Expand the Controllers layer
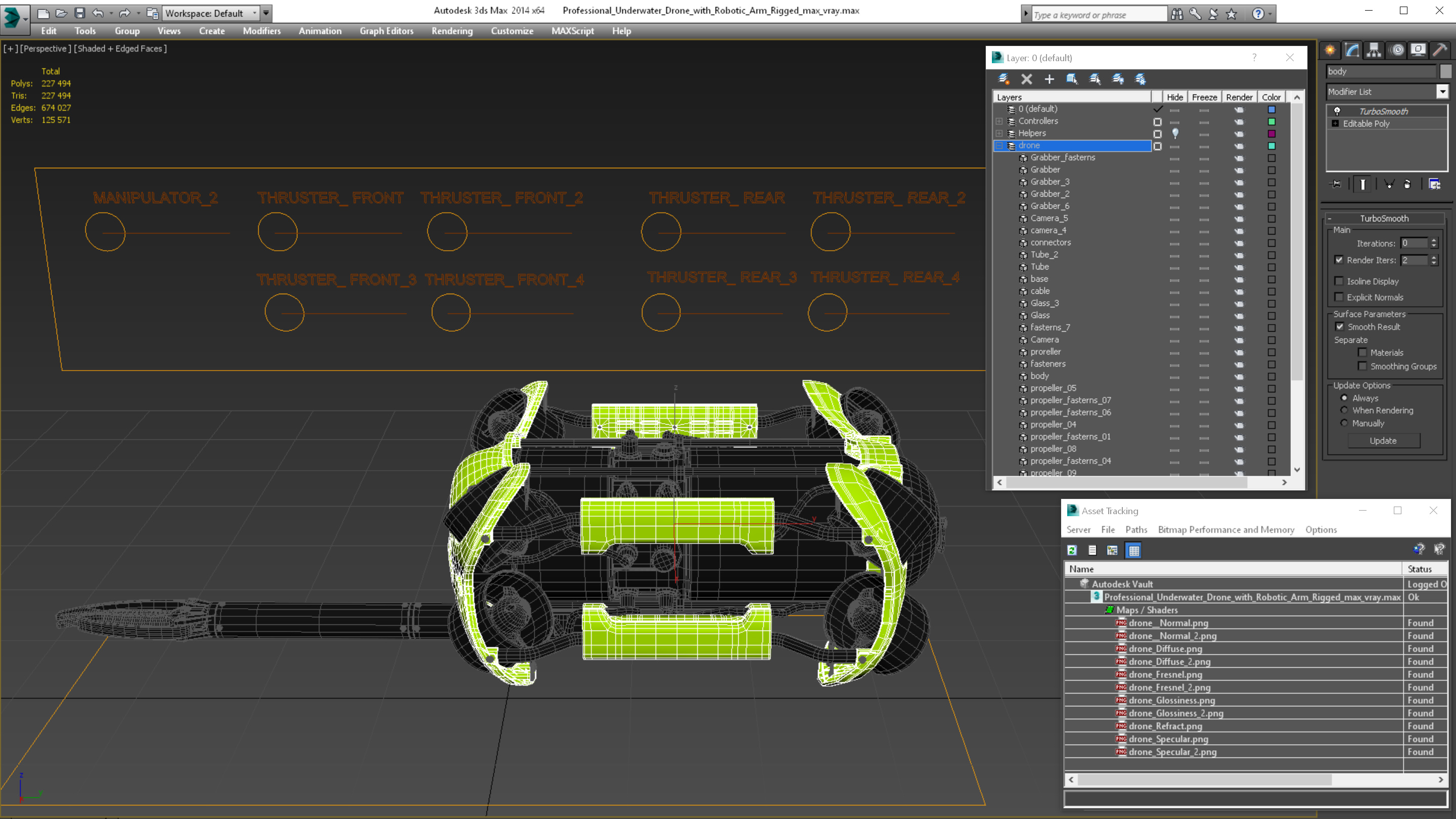The width and height of the screenshot is (1456, 819). tap(999, 121)
